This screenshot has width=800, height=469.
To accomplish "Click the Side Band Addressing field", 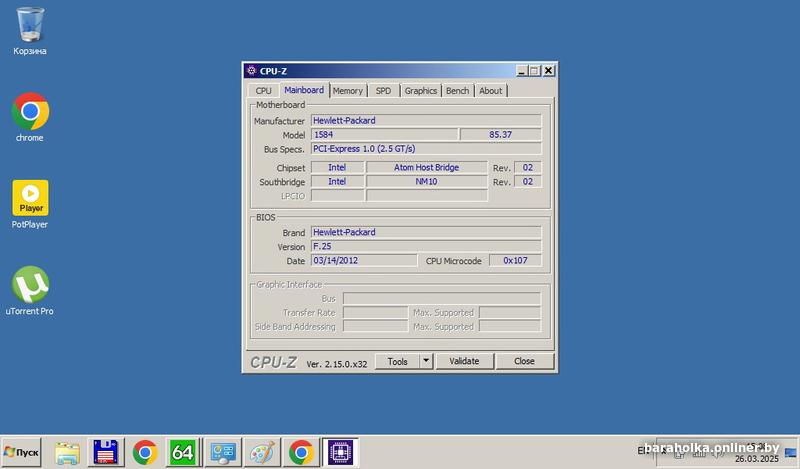I will (376, 326).
